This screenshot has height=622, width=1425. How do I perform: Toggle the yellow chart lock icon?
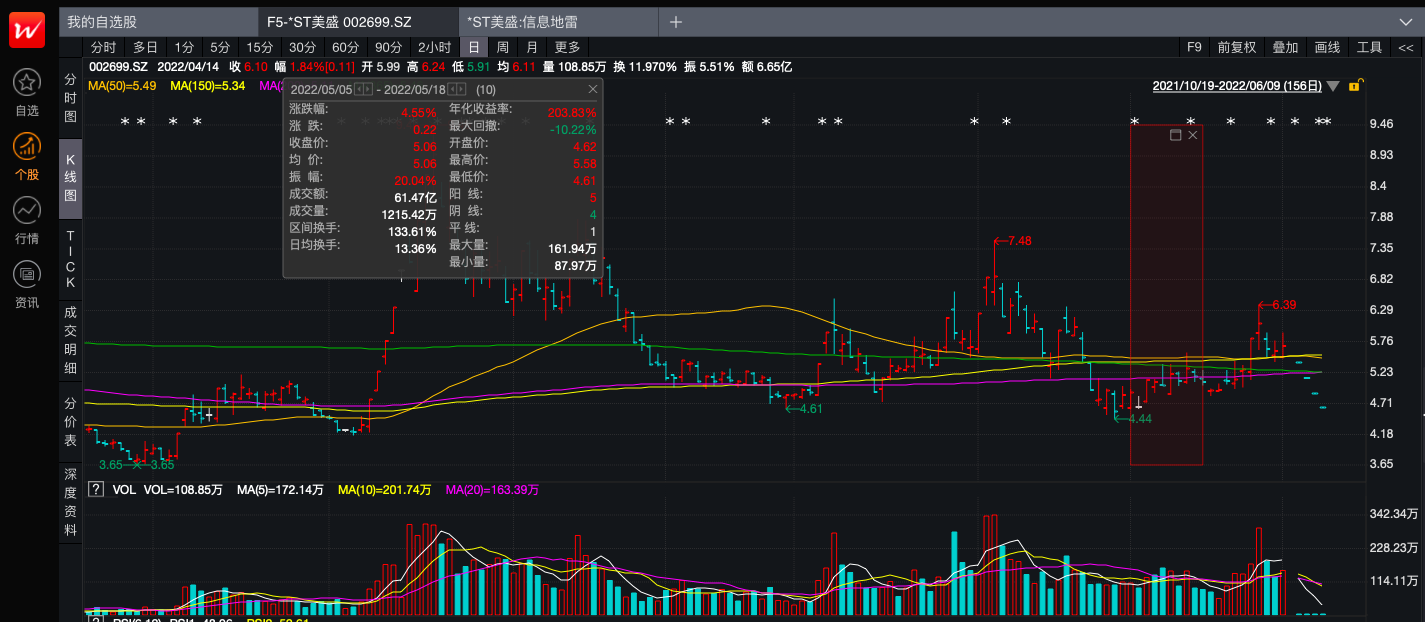[x=1355, y=86]
